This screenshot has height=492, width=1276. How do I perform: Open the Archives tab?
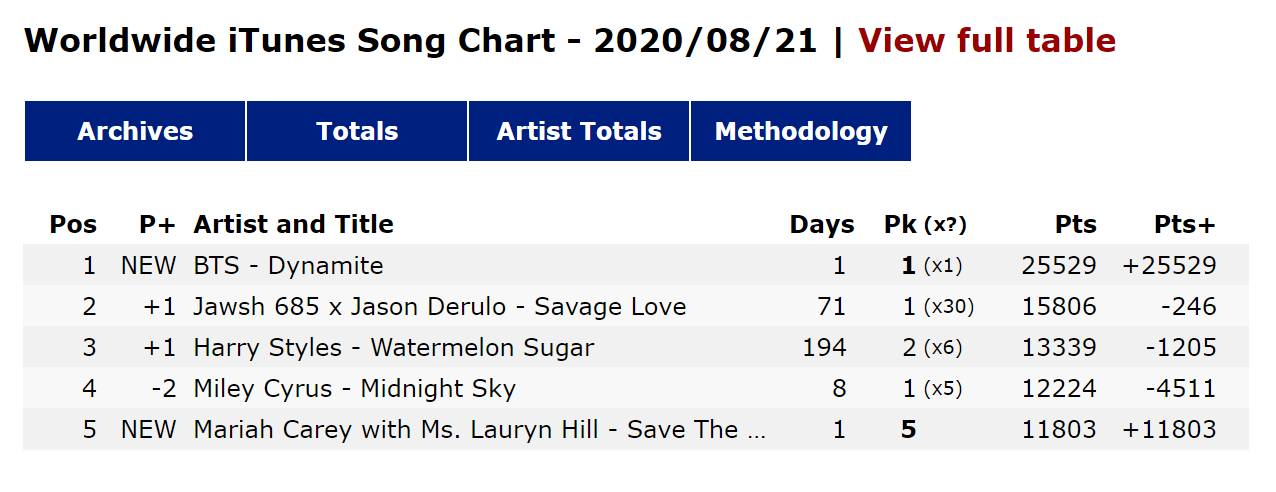coord(135,131)
